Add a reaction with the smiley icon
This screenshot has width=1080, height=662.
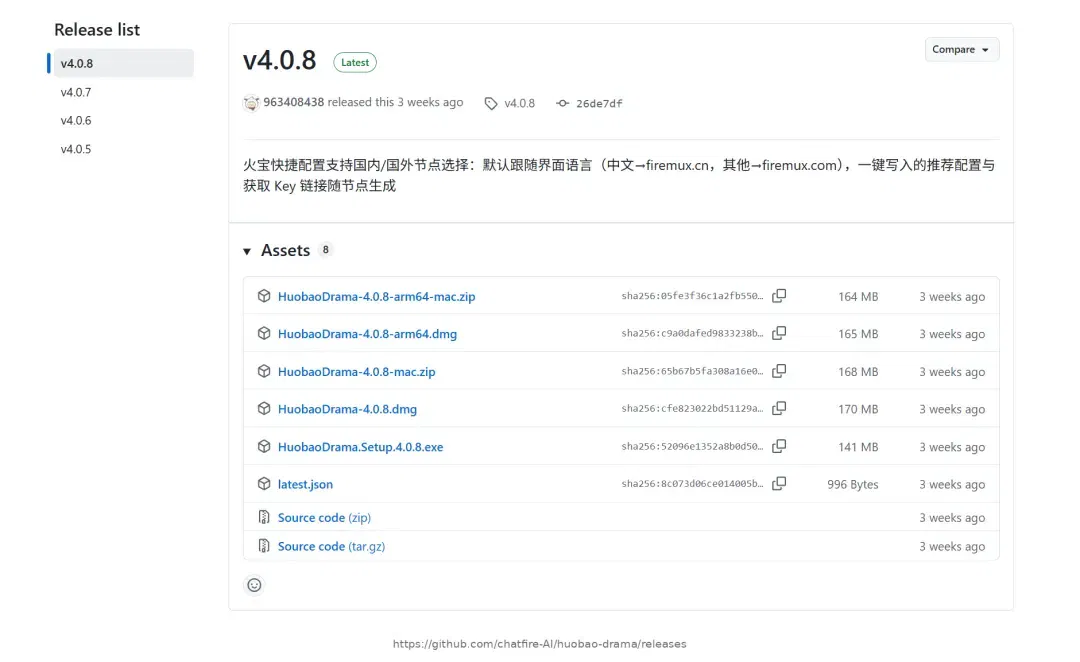click(254, 585)
